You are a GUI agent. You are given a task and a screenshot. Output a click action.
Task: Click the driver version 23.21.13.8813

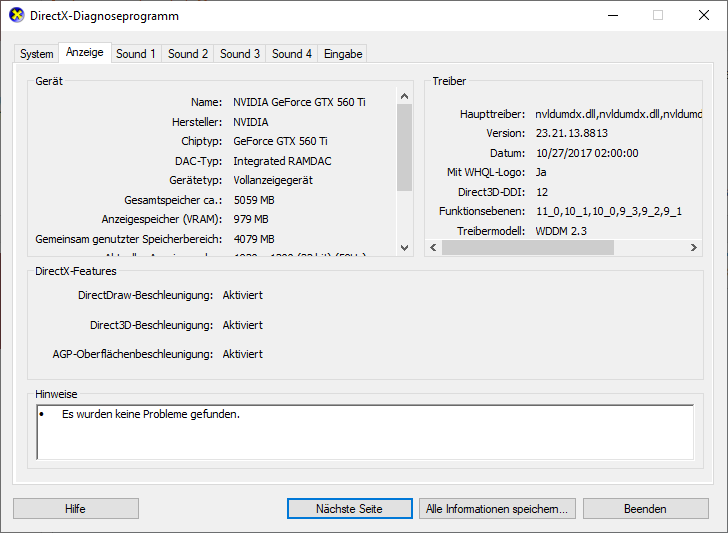tap(572, 133)
